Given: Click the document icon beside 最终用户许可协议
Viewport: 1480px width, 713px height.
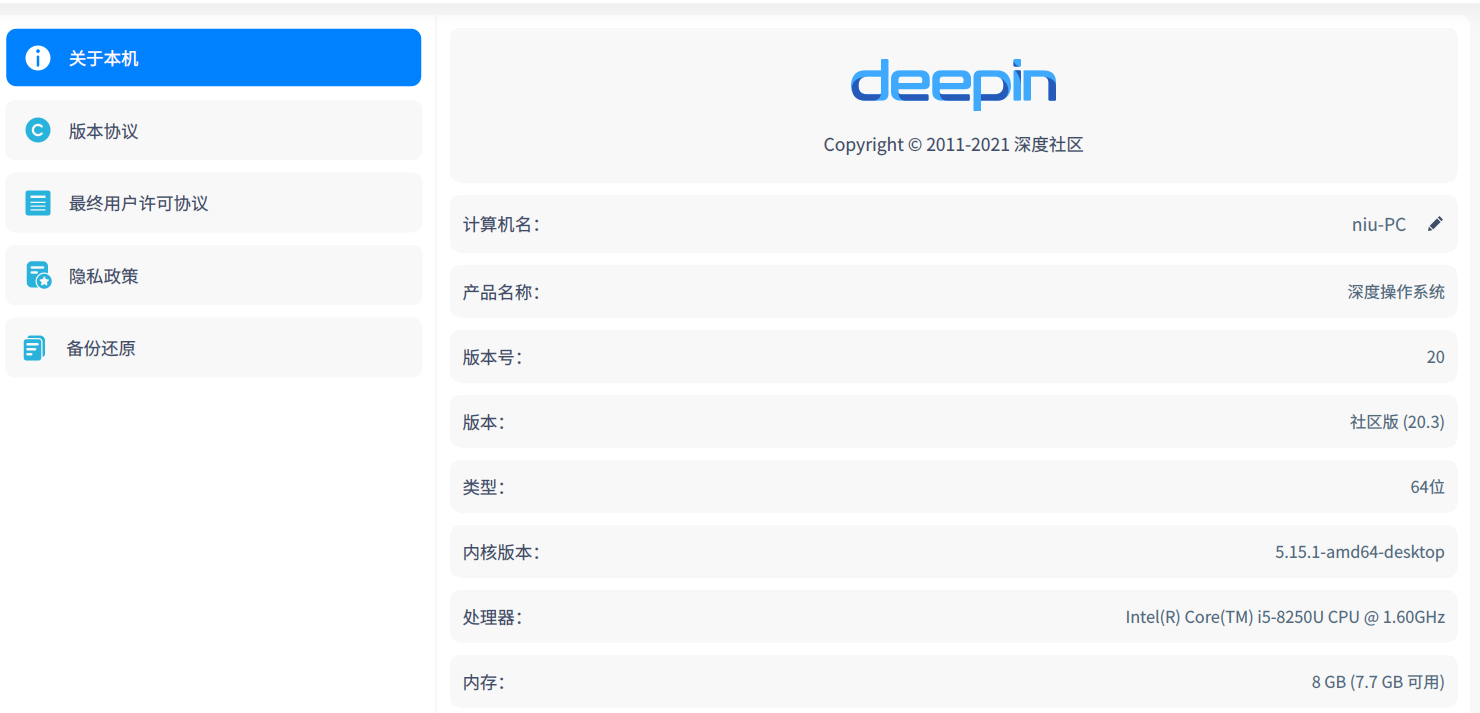Looking at the screenshot, I should pos(38,203).
